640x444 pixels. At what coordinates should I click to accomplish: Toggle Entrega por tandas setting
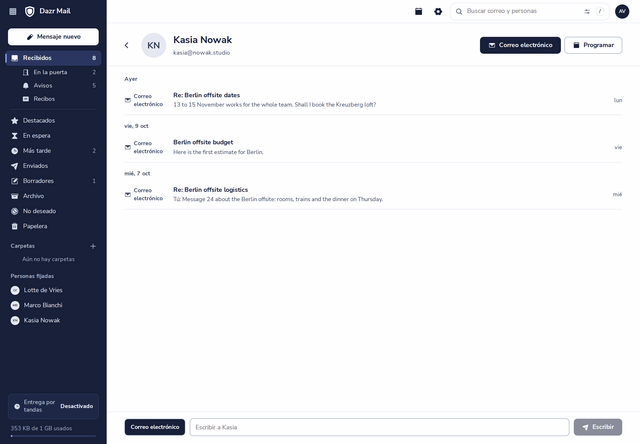[53, 406]
